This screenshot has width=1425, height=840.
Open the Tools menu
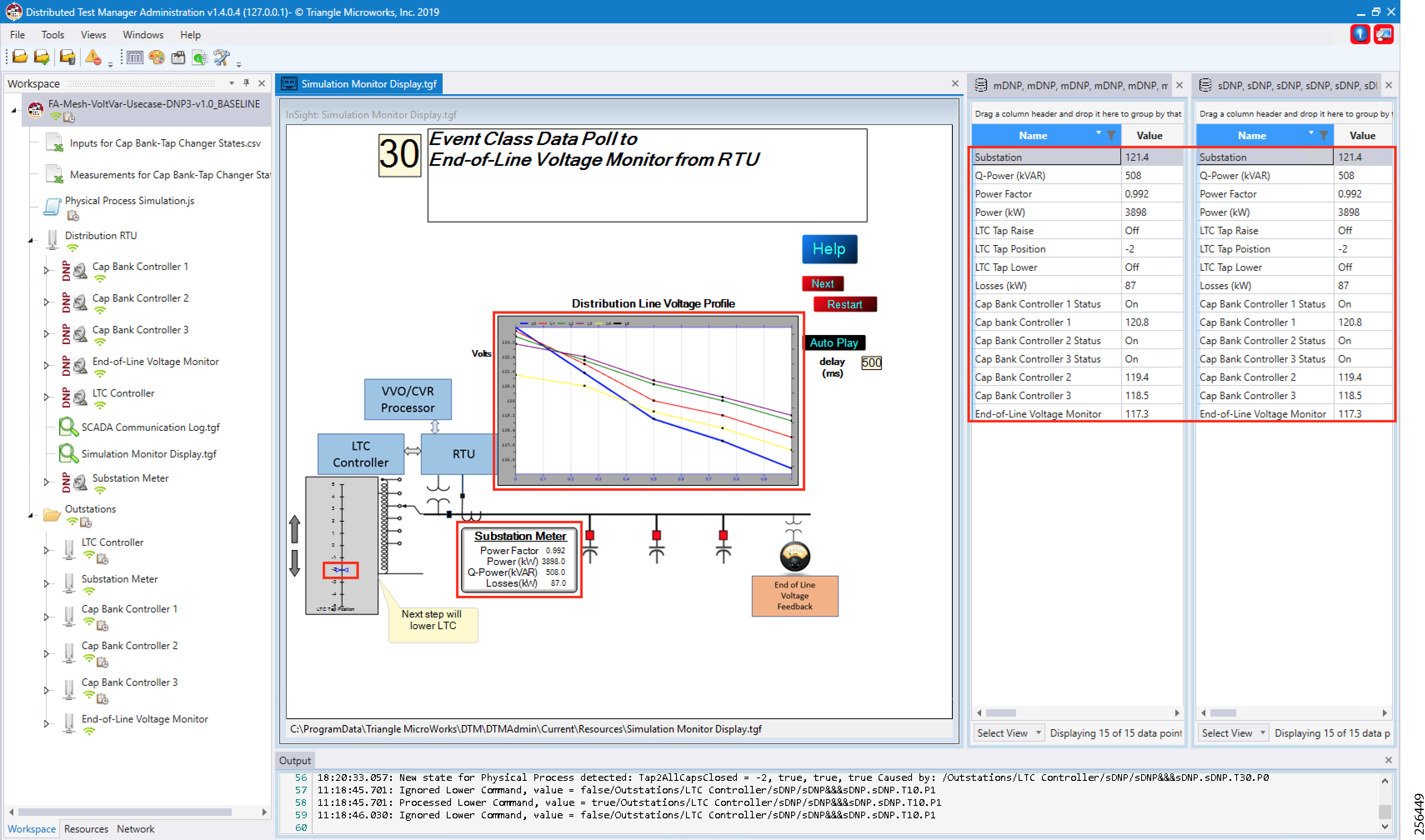[53, 35]
